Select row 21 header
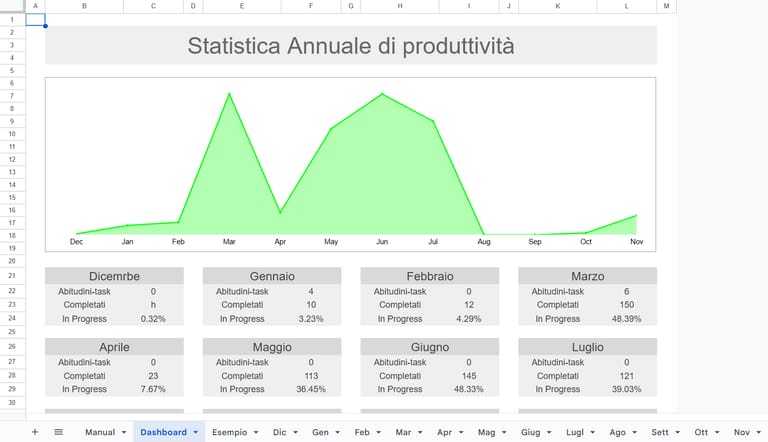The height and width of the screenshot is (442, 768). click(12, 275)
